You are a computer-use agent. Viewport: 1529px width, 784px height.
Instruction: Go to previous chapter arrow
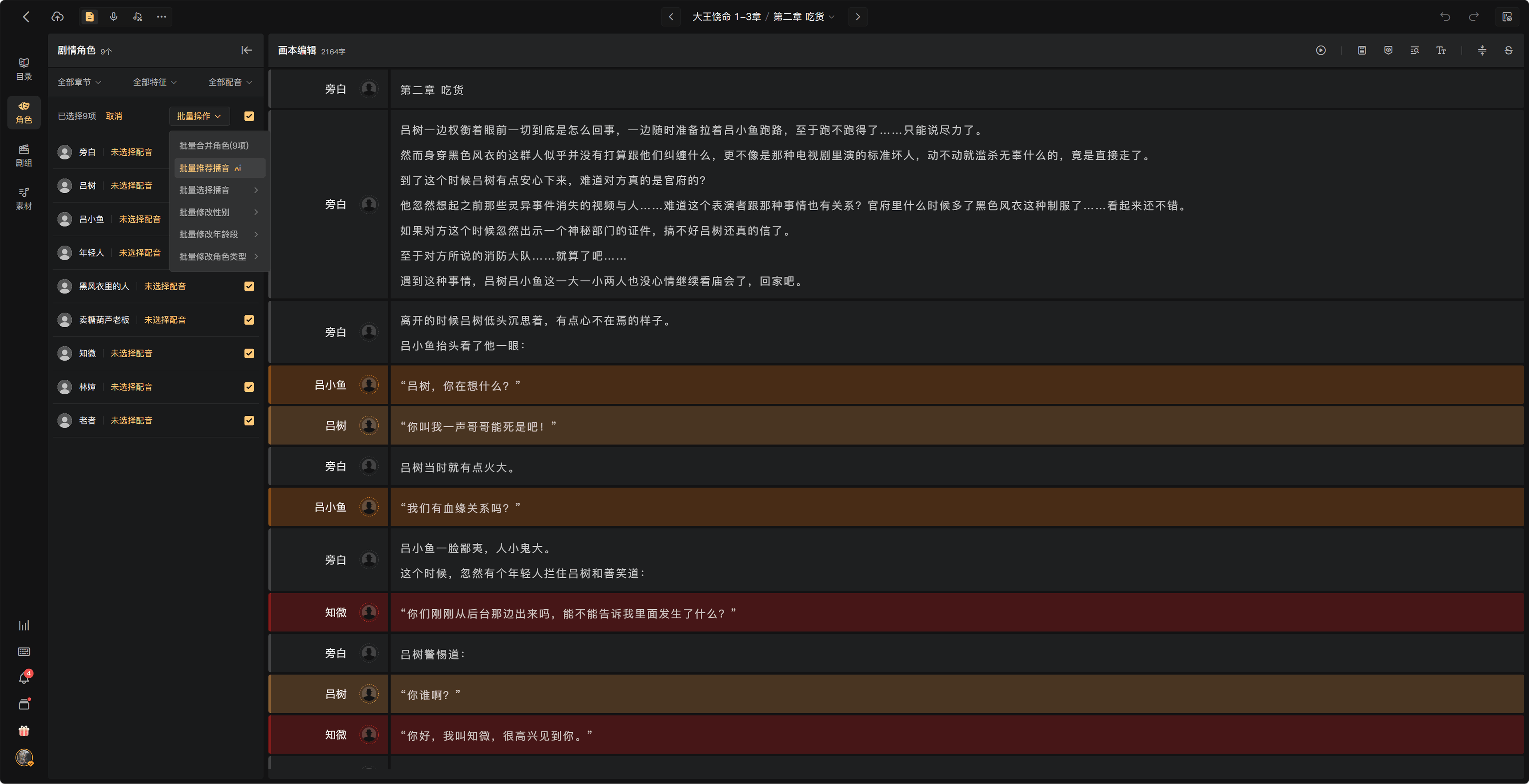pyautogui.click(x=671, y=17)
